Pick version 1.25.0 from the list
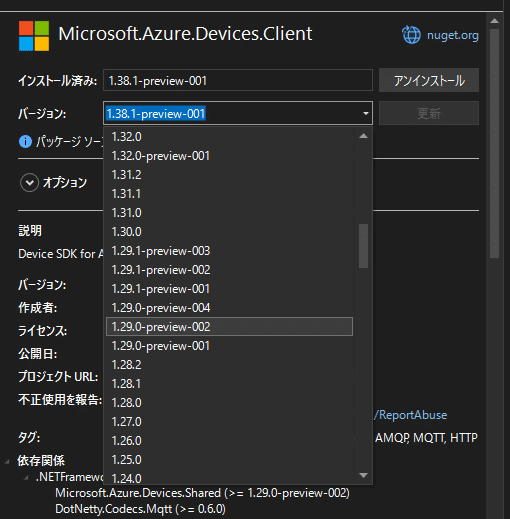This screenshot has width=510, height=519. click(x=229, y=460)
